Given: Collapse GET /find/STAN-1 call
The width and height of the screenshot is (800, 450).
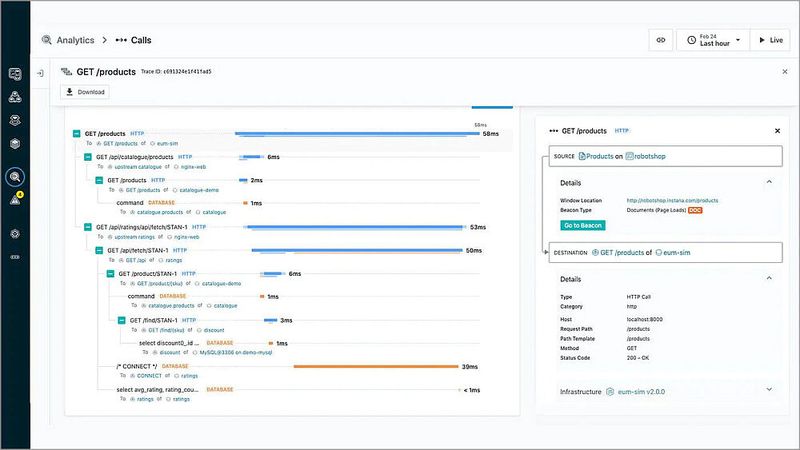Looking at the screenshot, I should pyautogui.click(x=121, y=320).
